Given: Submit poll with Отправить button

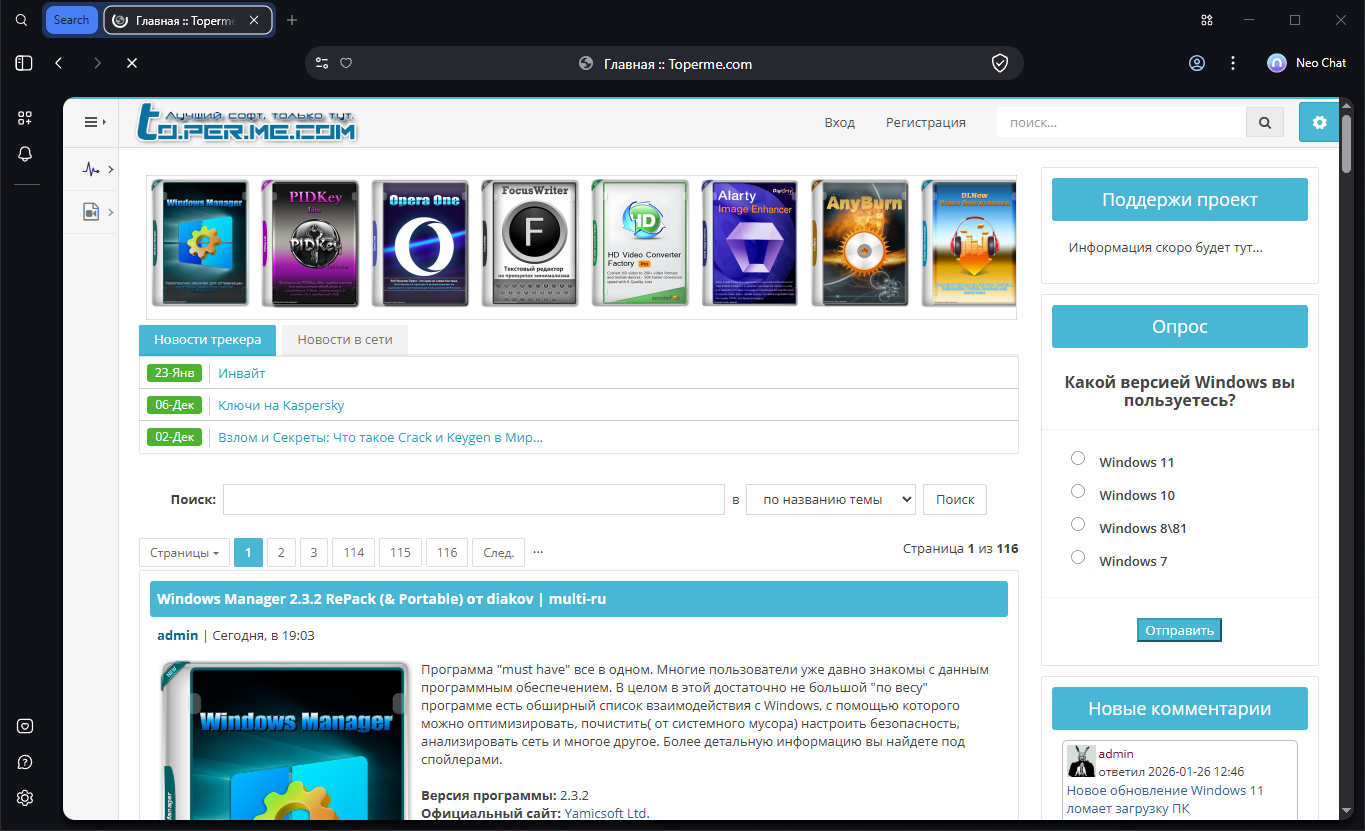Looking at the screenshot, I should click(1179, 630).
